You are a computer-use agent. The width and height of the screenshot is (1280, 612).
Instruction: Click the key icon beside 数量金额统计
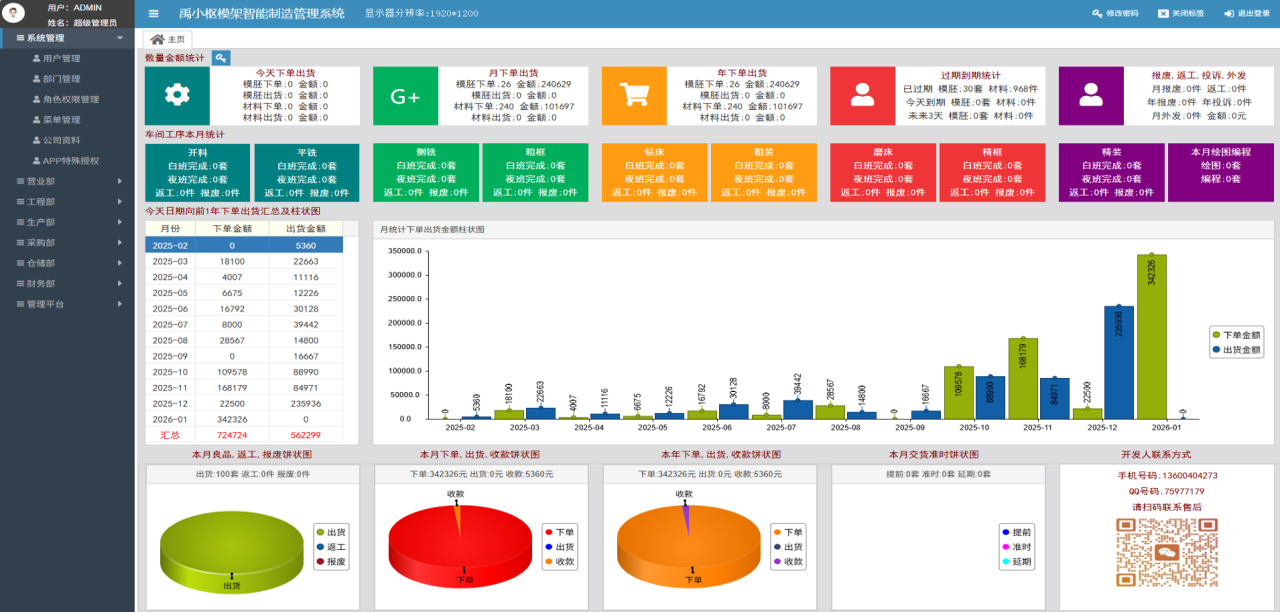(221, 58)
